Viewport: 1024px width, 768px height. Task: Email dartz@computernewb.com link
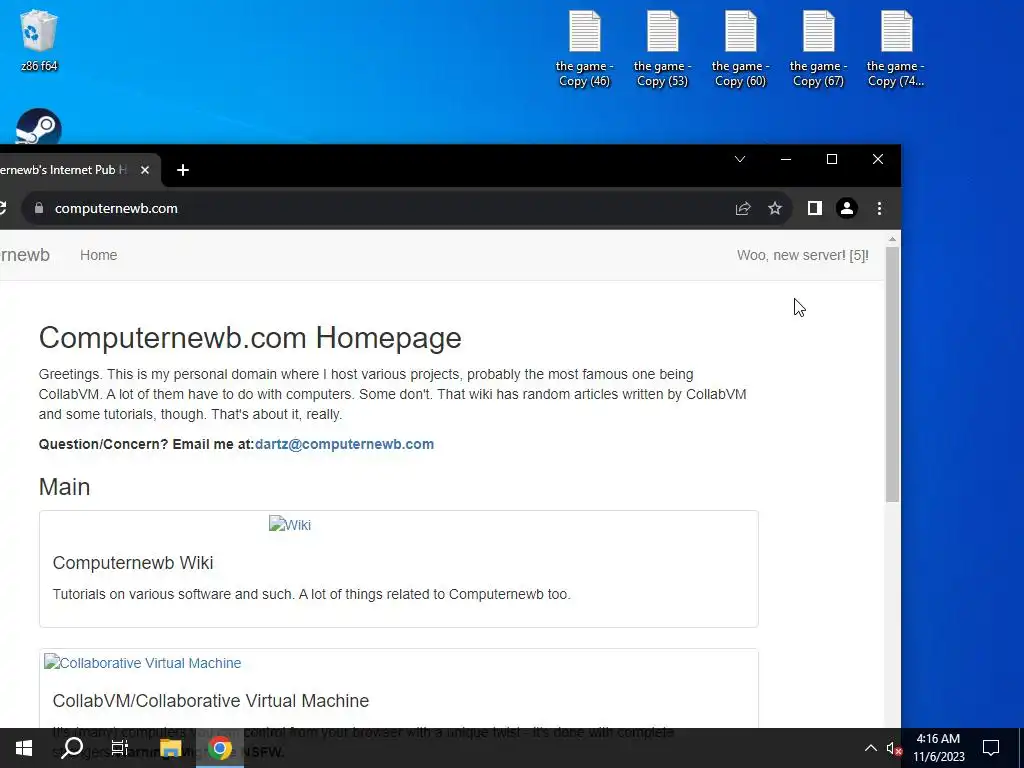(344, 444)
